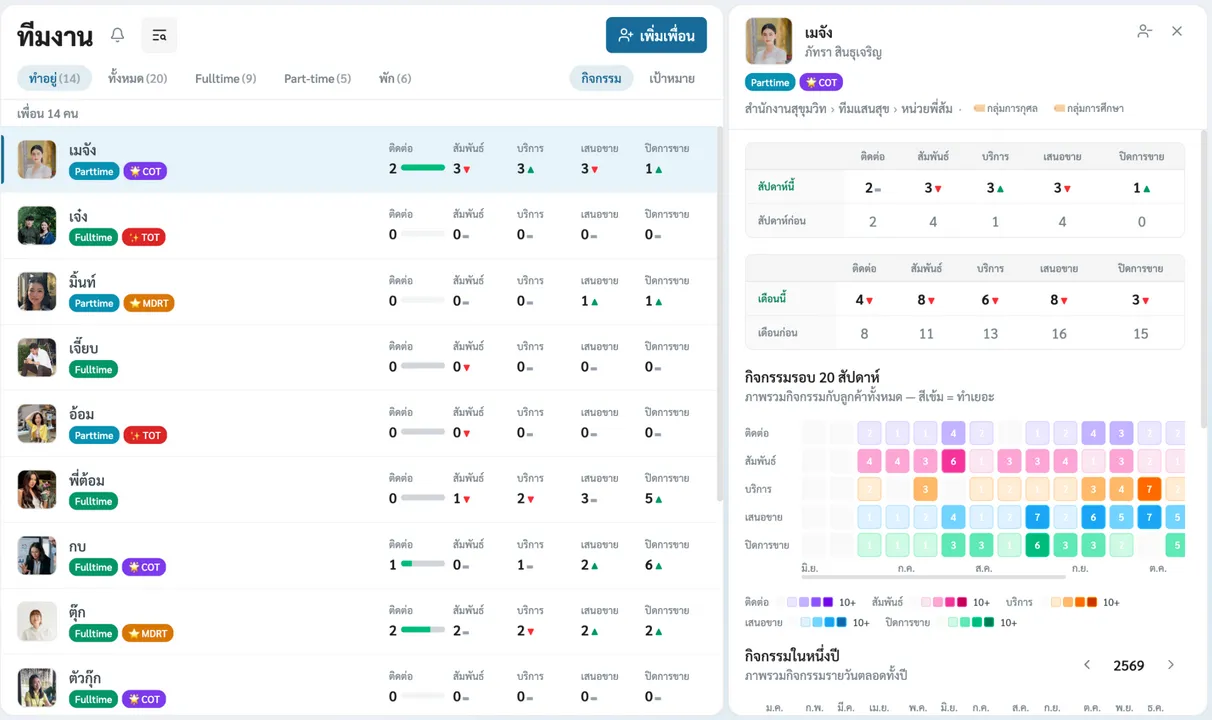Open the notifications bell
The height and width of the screenshot is (720, 1212).
pyautogui.click(x=118, y=36)
